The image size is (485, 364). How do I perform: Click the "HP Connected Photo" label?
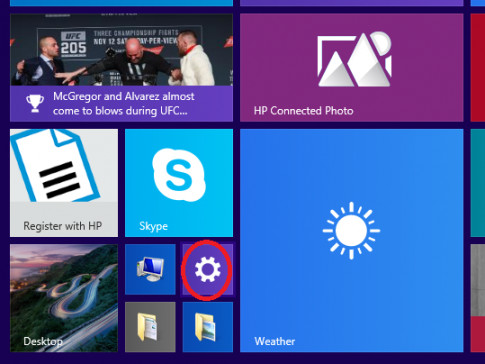tap(303, 111)
